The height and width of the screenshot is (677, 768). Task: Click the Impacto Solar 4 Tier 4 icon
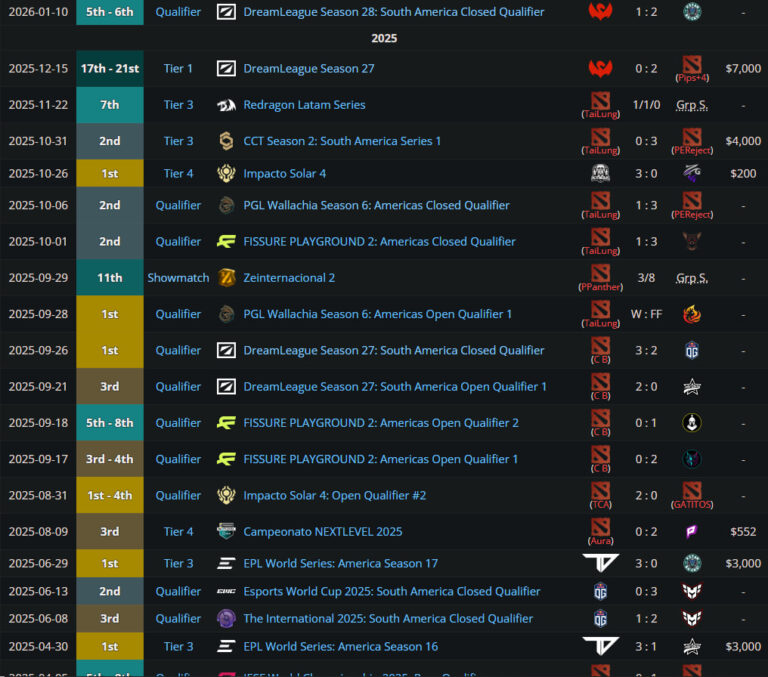(227, 174)
